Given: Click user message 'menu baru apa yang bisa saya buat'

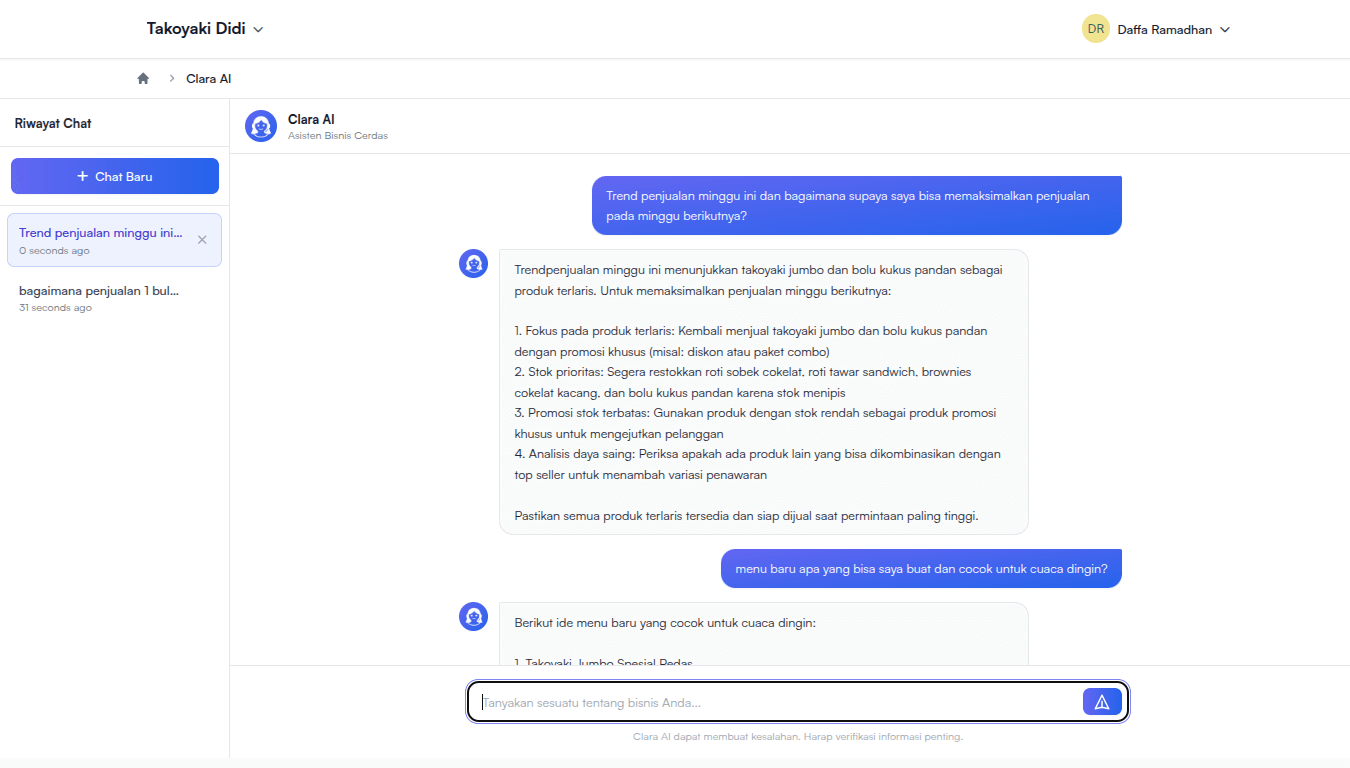Looking at the screenshot, I should pos(921,569).
